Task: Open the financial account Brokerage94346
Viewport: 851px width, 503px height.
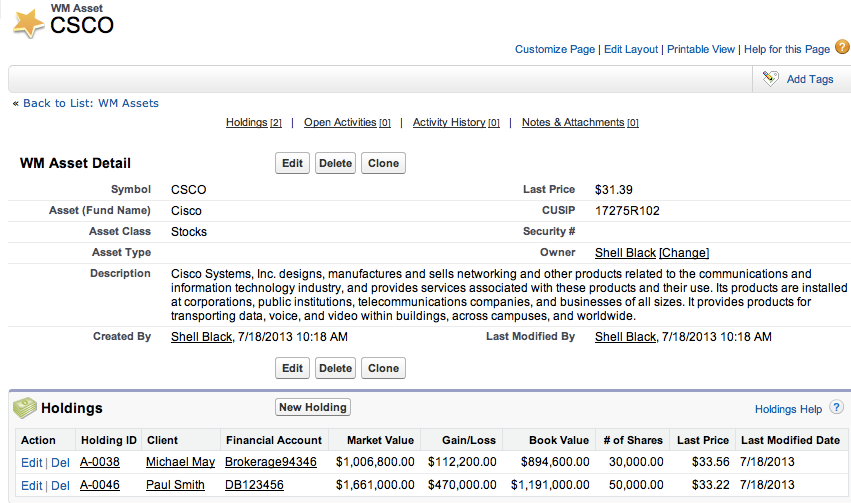Action: [x=271, y=462]
